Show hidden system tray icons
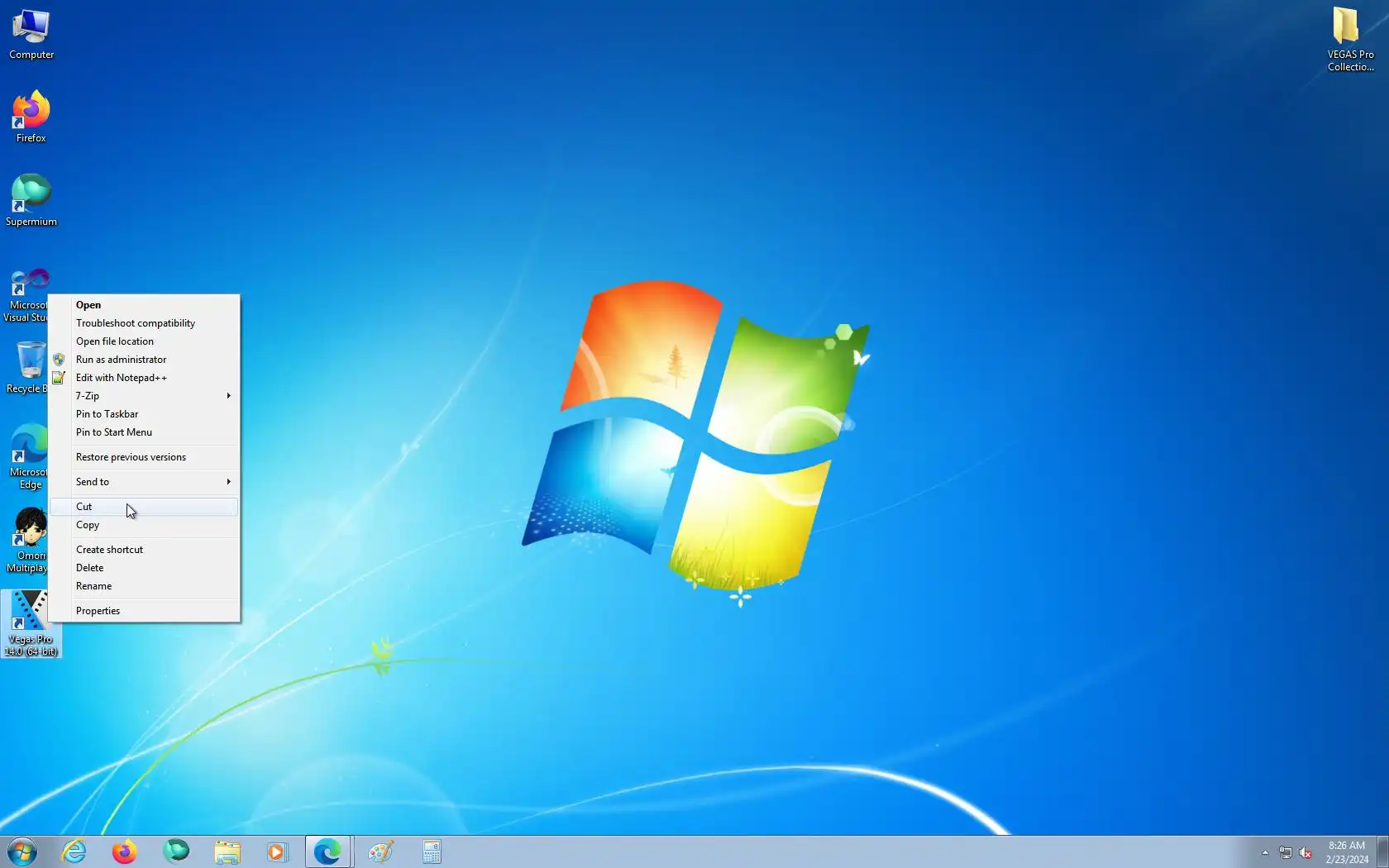 (1265, 852)
